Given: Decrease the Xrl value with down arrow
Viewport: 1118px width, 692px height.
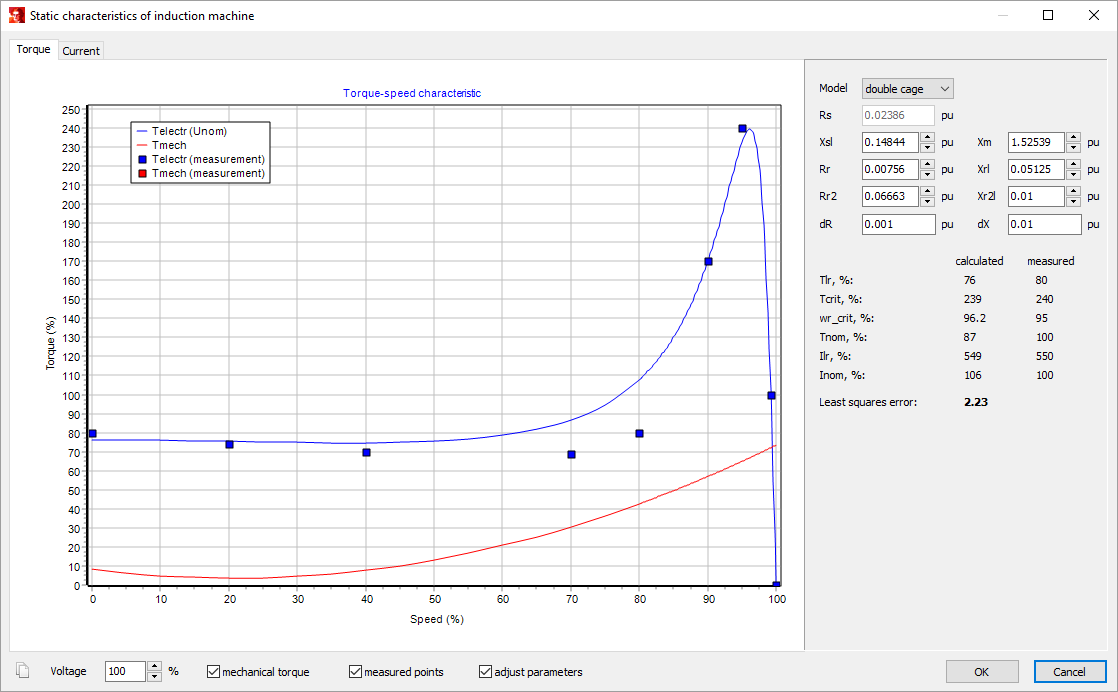Looking at the screenshot, I should pyautogui.click(x=1073, y=175).
